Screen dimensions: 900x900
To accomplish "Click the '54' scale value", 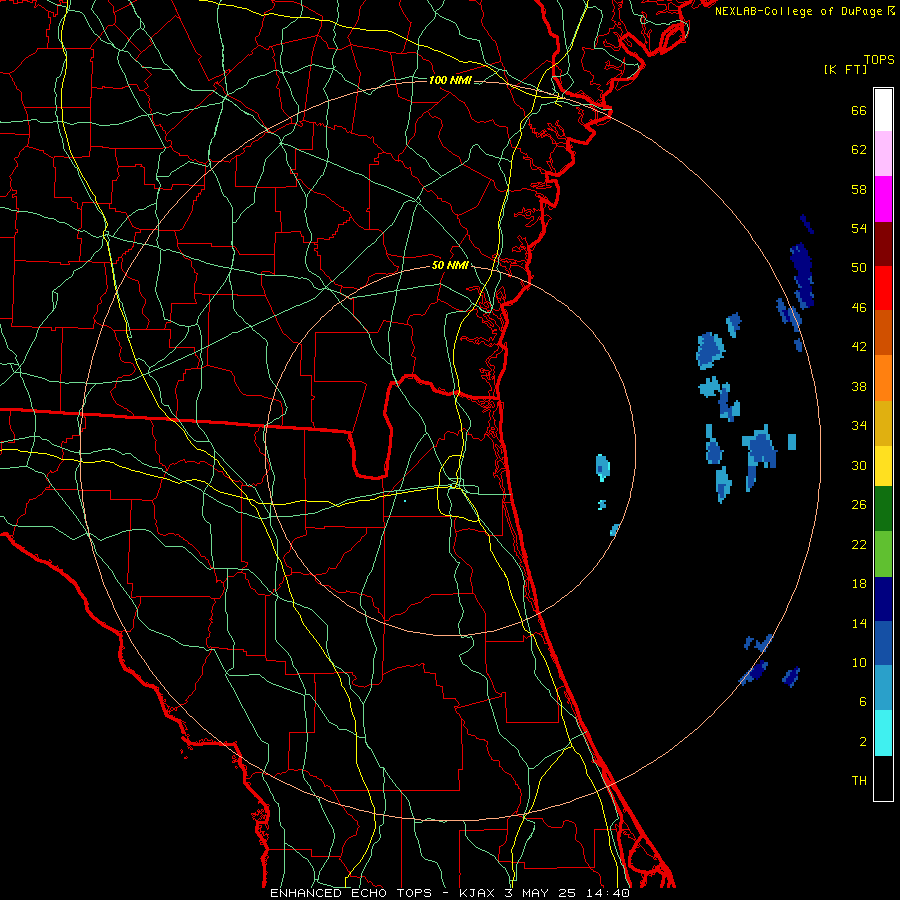I will pos(859,228).
